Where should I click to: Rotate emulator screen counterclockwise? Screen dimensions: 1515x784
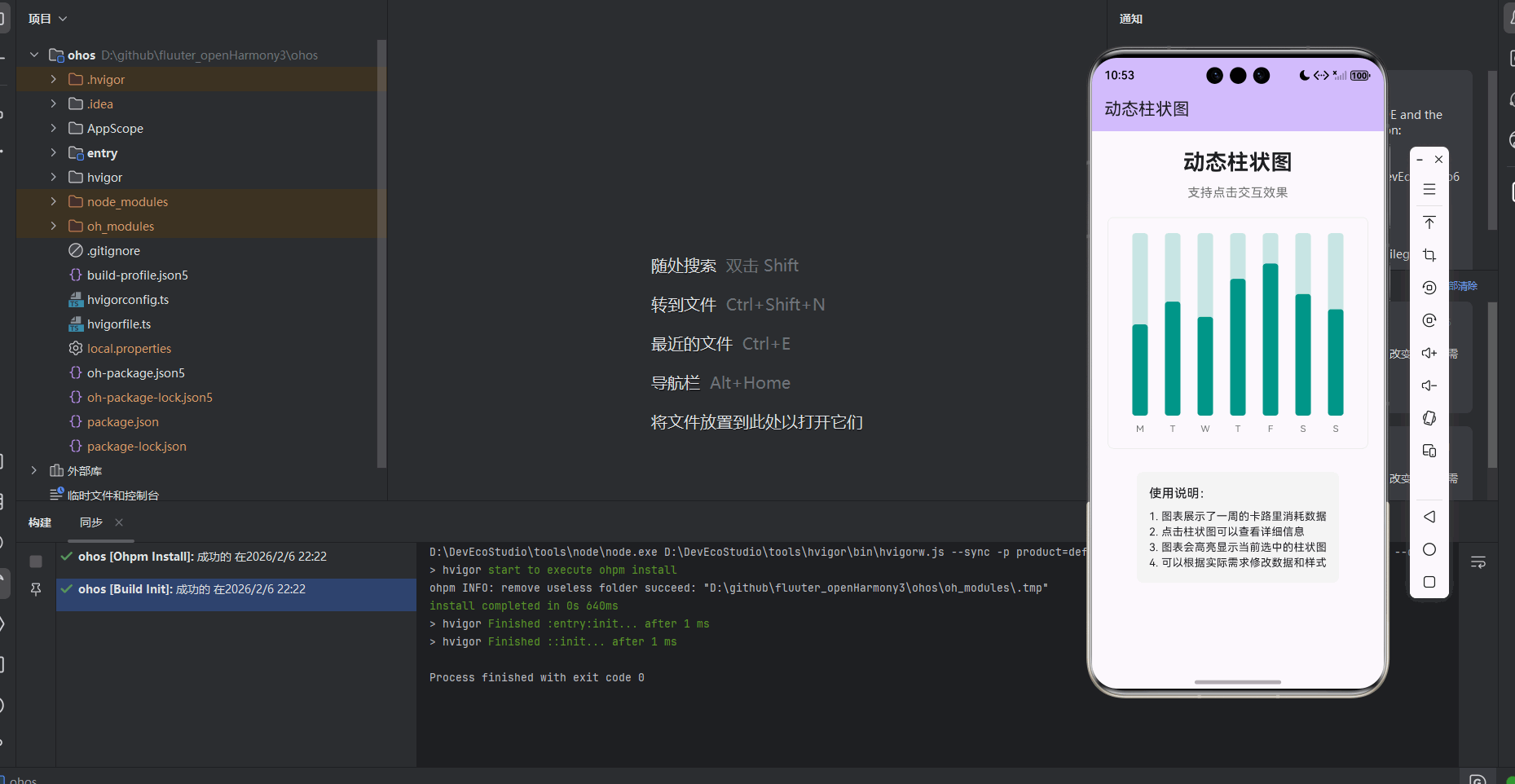1429,288
